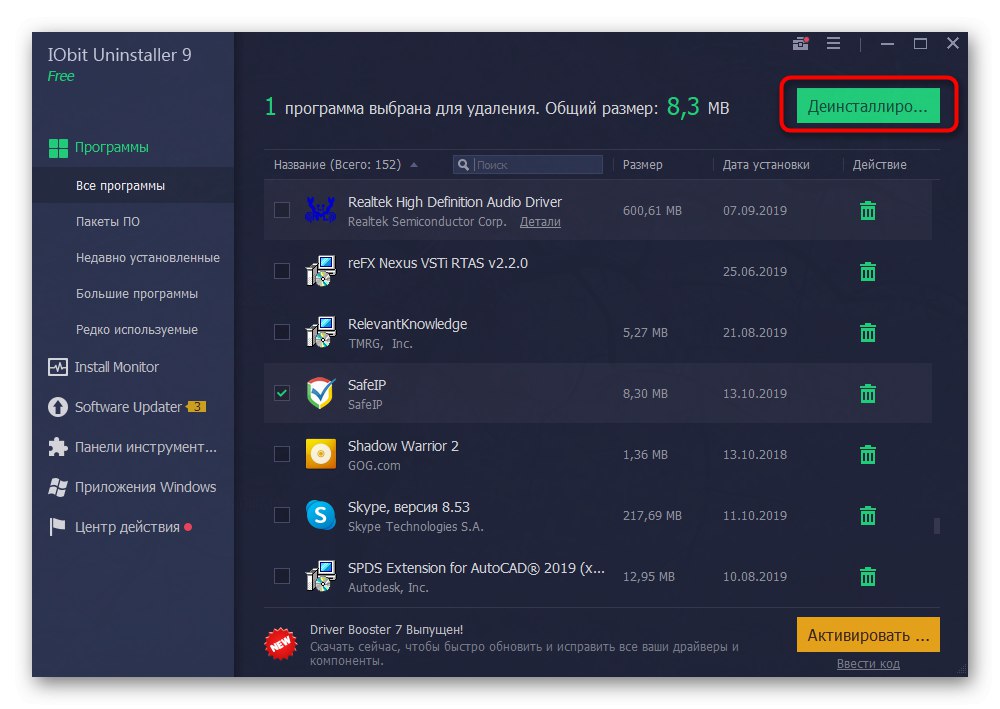Click the Skype logo icon
Screen dimensions: 1000x709
click(320, 515)
